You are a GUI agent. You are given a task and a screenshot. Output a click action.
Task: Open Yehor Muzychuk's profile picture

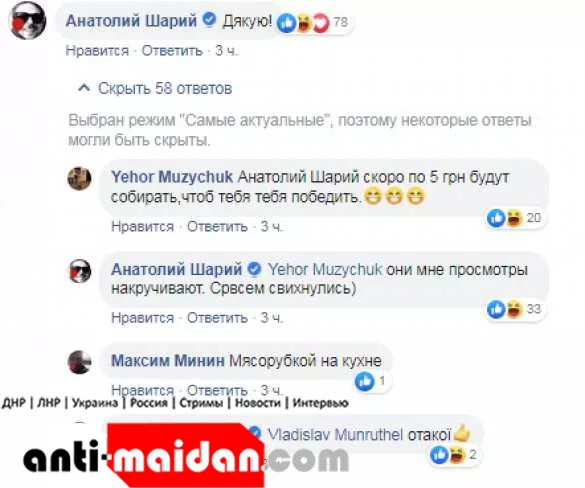point(79,179)
